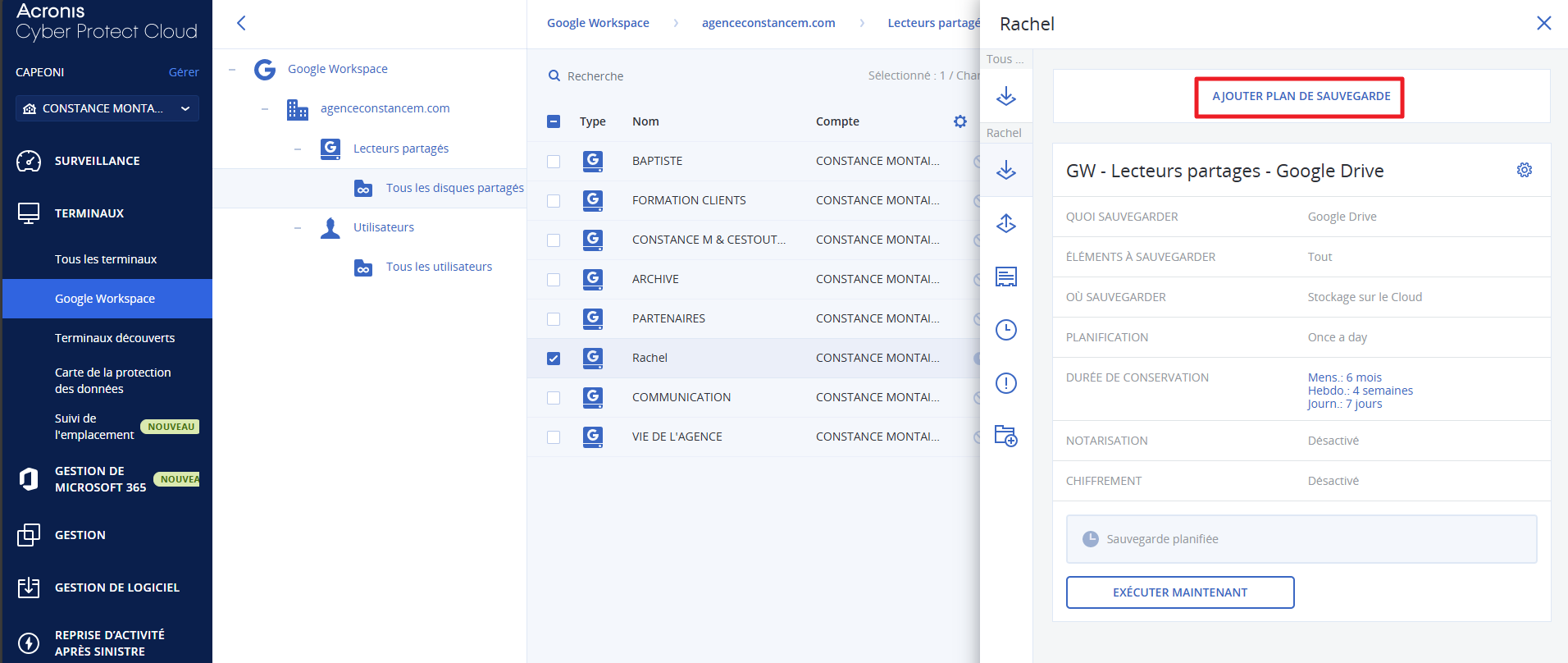Collapse the Google Workspace tree node
The width and height of the screenshot is (1568, 663).
[x=232, y=70]
